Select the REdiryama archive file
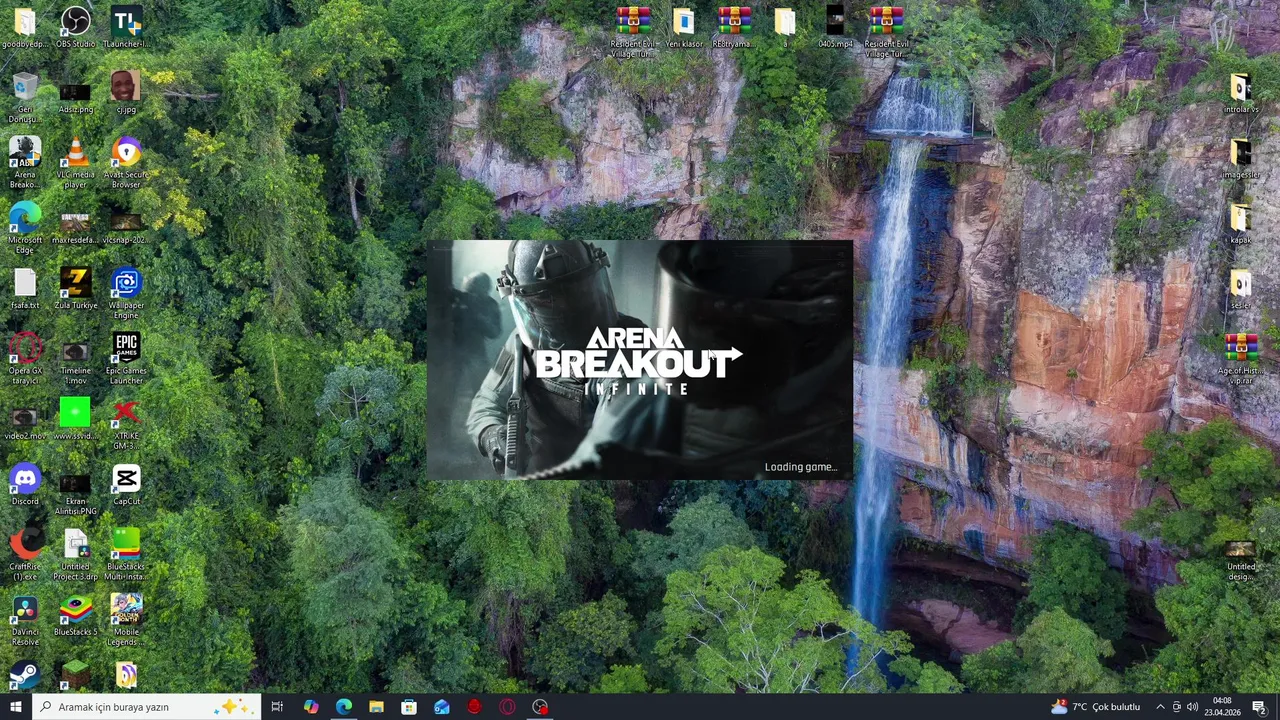 pos(734,27)
